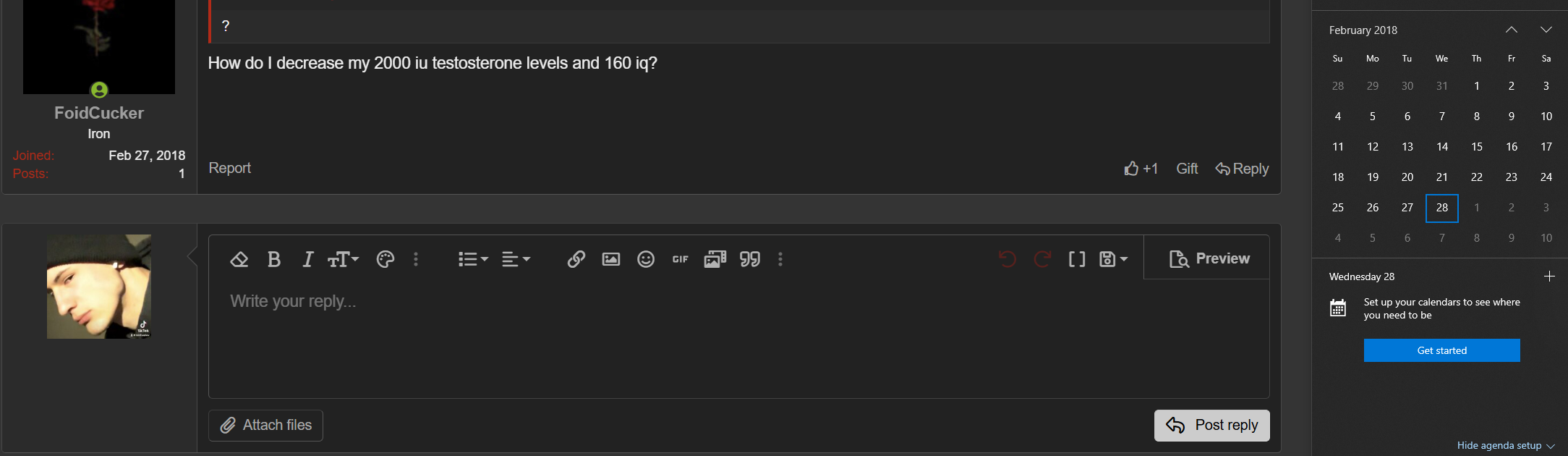This screenshot has width=1568, height=456.
Task: Click the insert link icon
Action: tap(576, 259)
